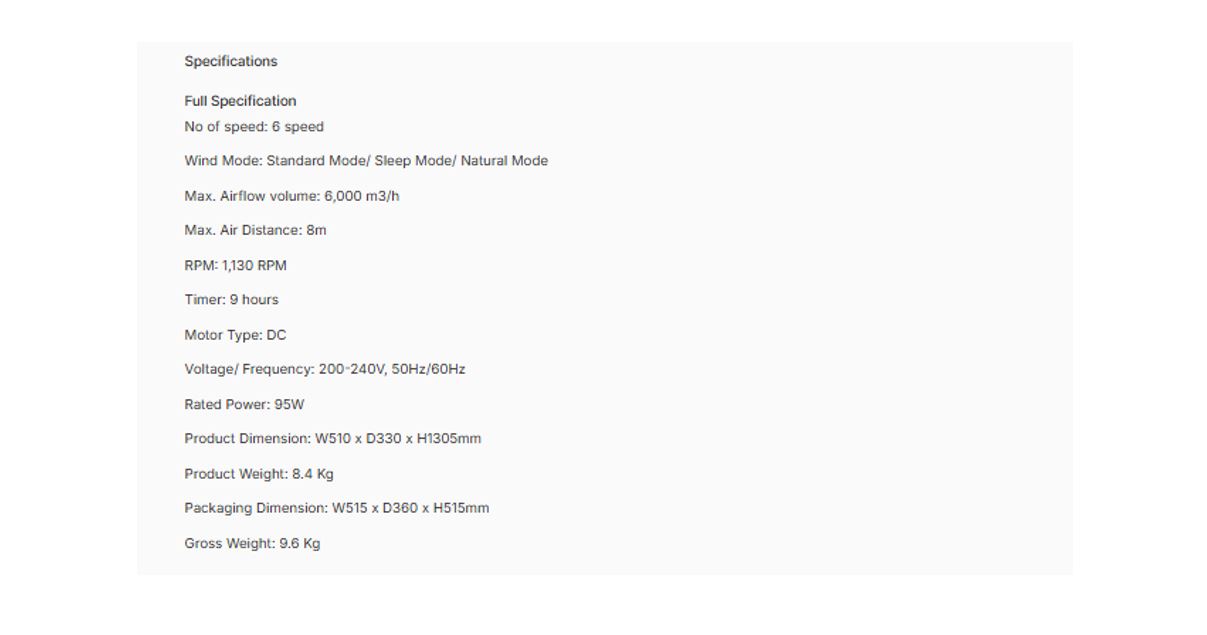1207x635 pixels.
Task: Click the Product Weight: 8.4 Kg text
Action: pyautogui.click(x=259, y=474)
